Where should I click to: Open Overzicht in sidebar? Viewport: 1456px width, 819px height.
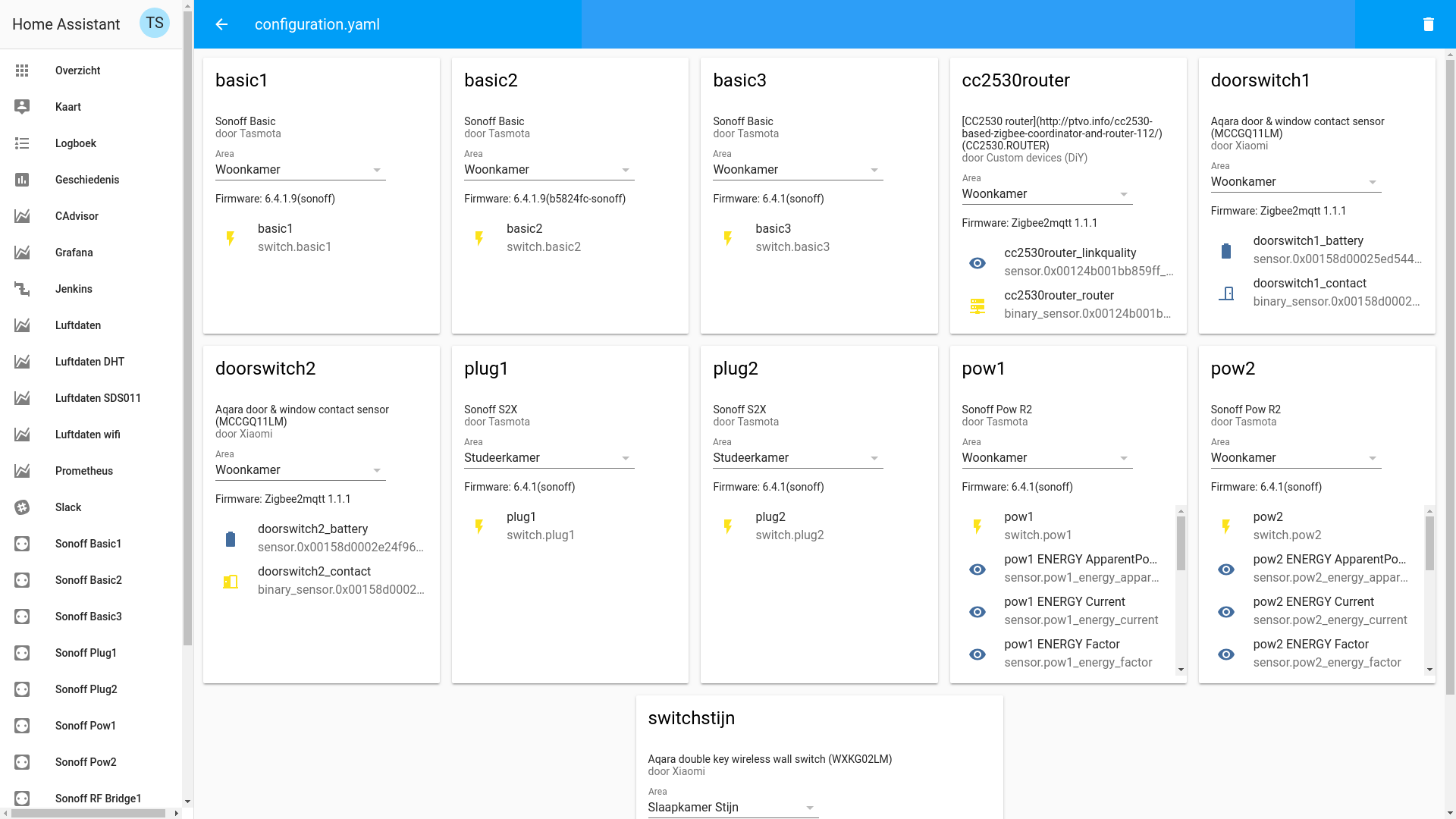point(77,71)
